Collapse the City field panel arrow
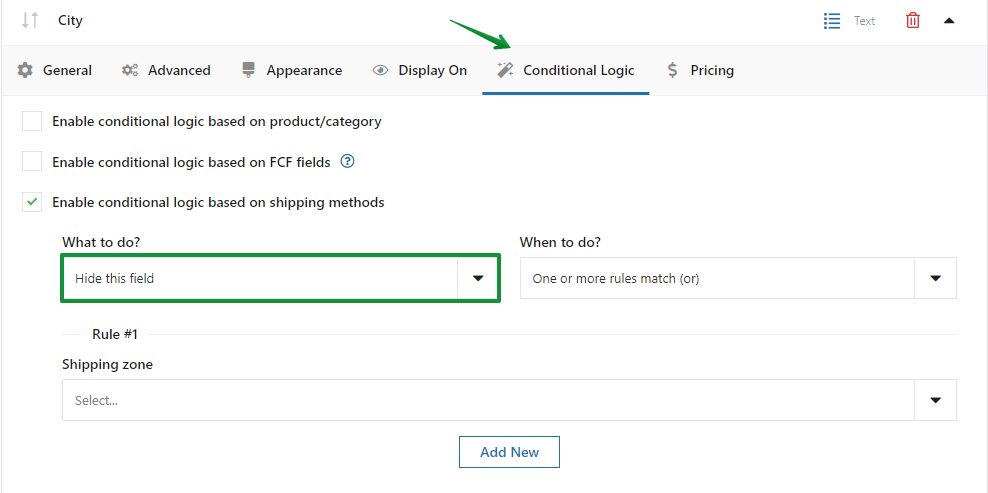This screenshot has height=493, width=988. point(949,21)
